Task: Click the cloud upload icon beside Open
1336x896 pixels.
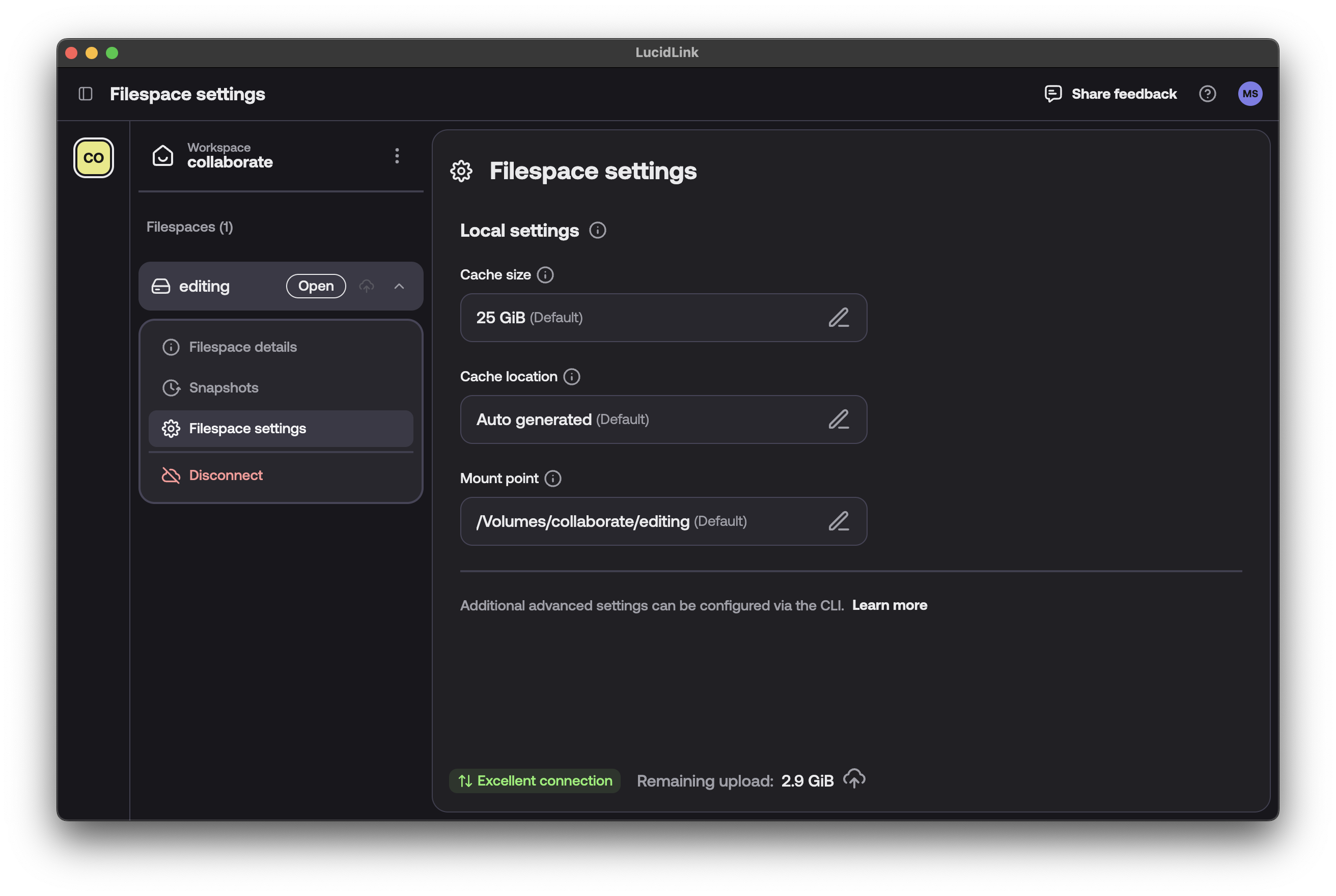Action: pyautogui.click(x=366, y=286)
